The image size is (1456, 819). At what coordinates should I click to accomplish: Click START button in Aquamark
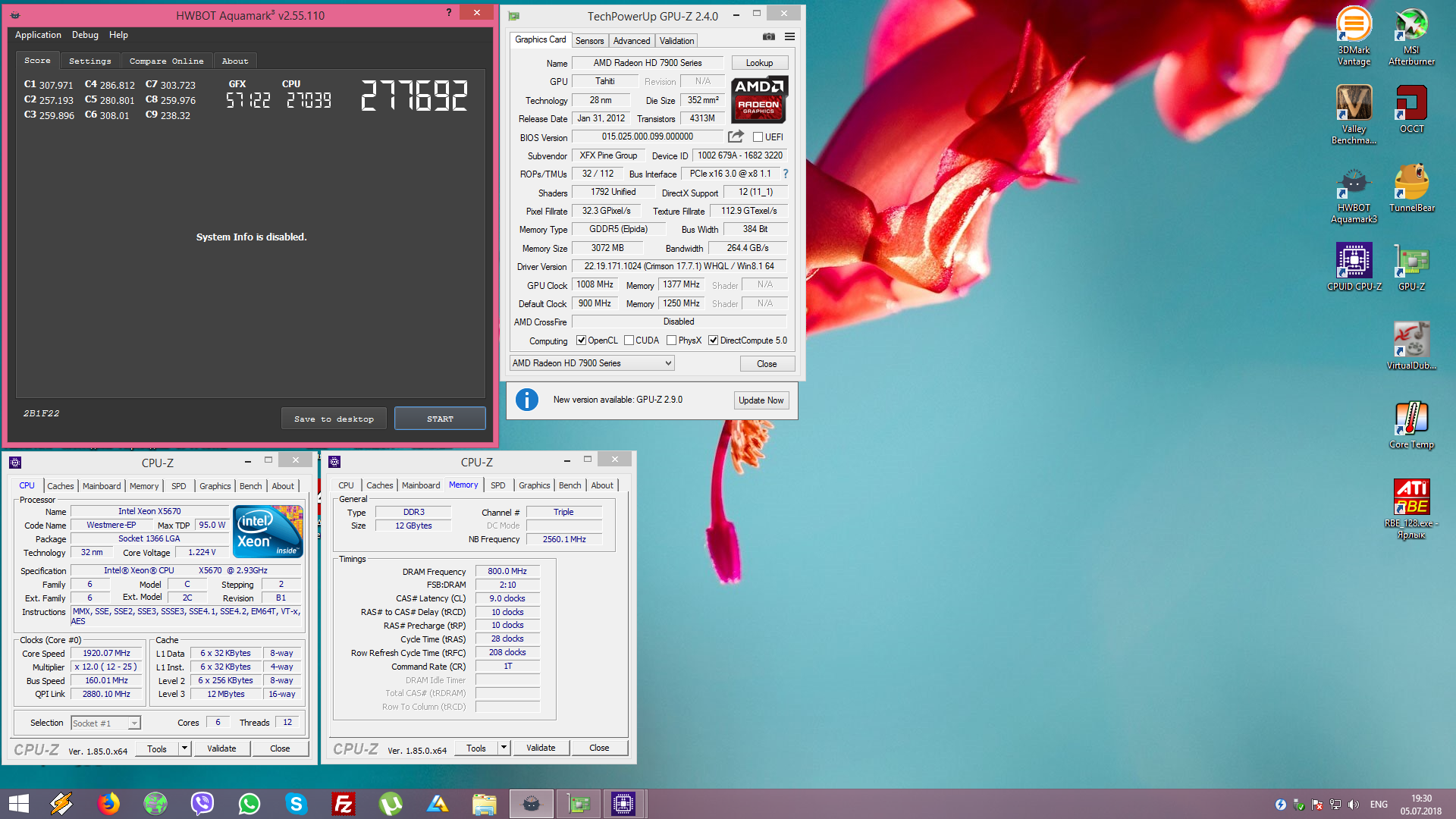440,419
